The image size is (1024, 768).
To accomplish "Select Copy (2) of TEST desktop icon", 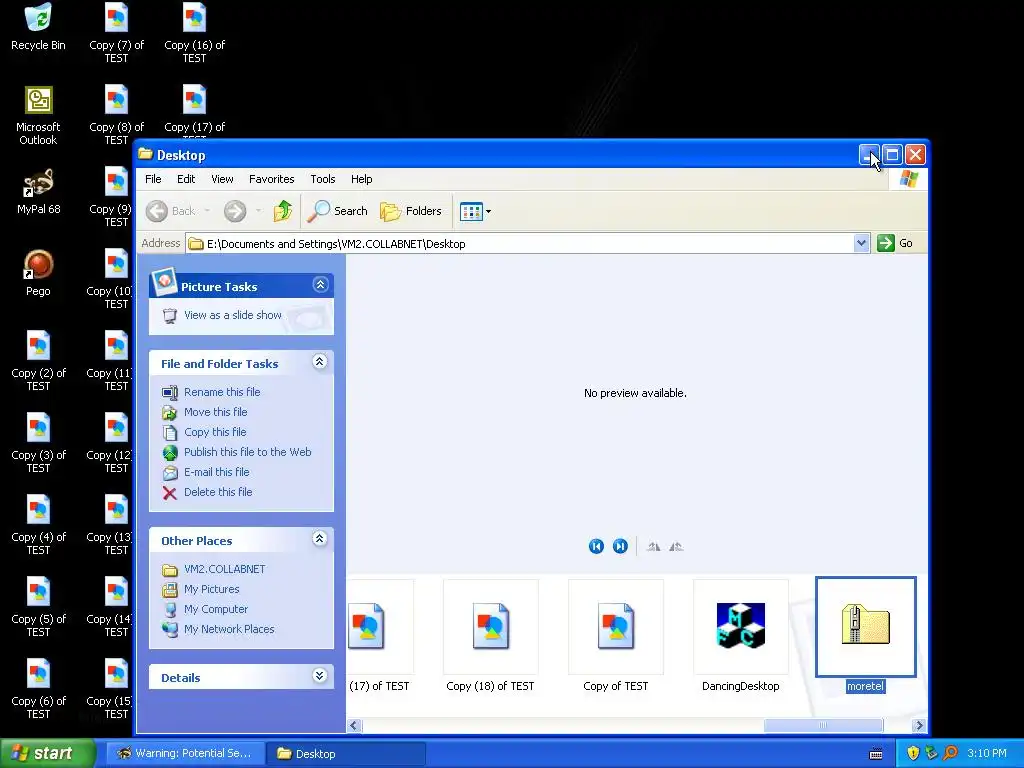I will click(x=39, y=361).
